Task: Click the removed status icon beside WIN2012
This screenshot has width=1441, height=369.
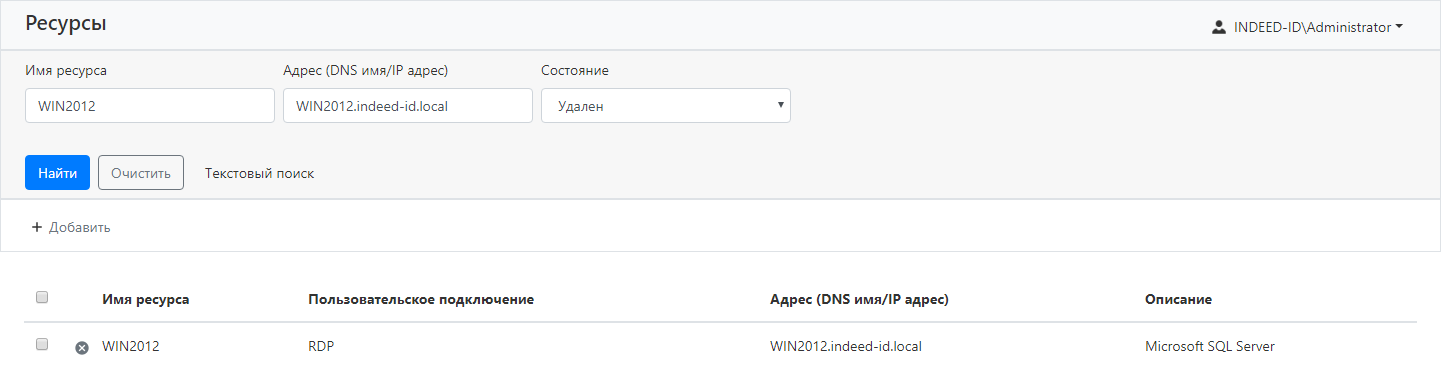Action: [82, 347]
